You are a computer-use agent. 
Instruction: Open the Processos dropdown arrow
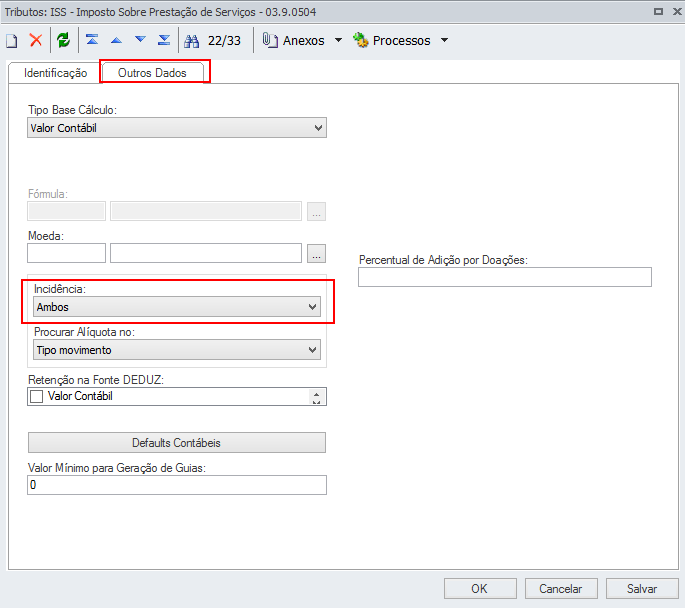pyautogui.click(x=444, y=40)
